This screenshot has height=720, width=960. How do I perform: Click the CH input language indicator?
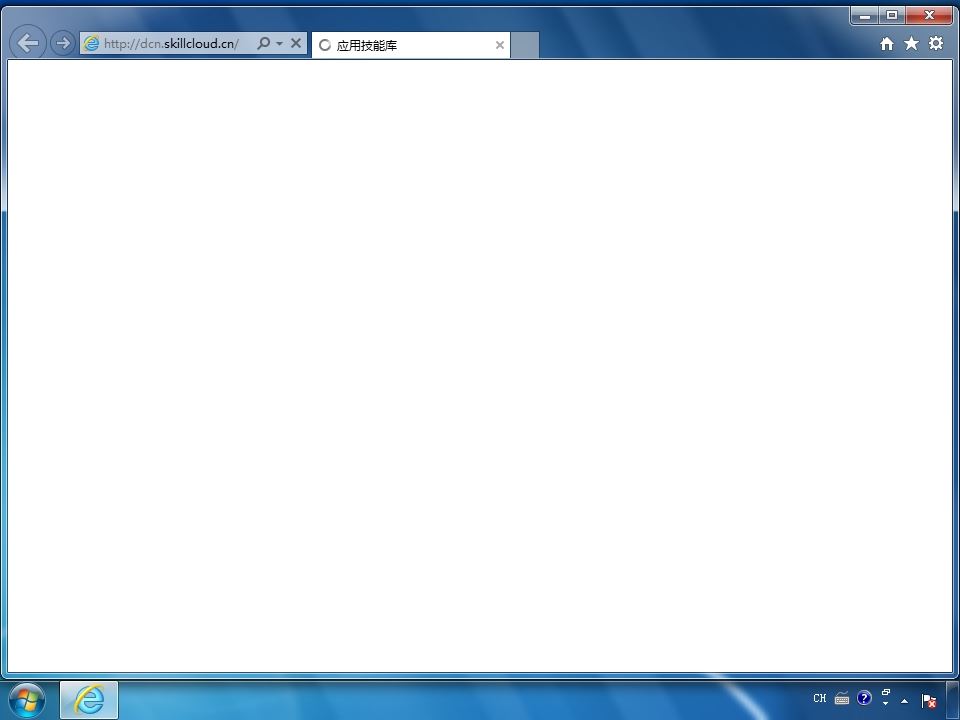point(820,698)
